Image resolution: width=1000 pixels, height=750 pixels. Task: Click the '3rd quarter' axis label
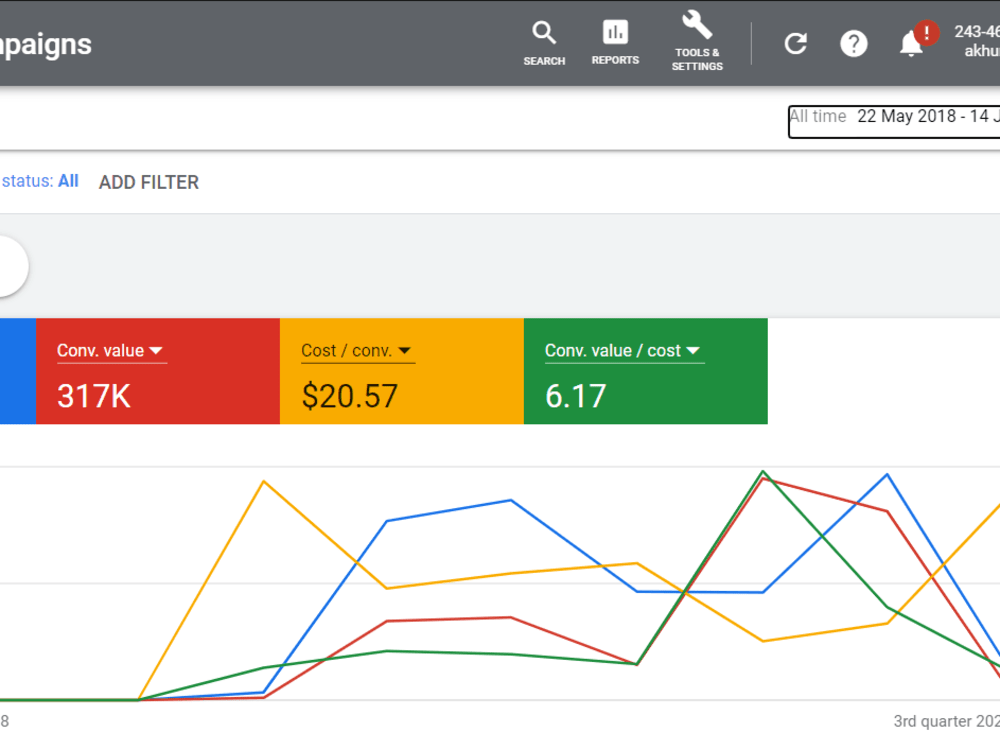click(946, 721)
